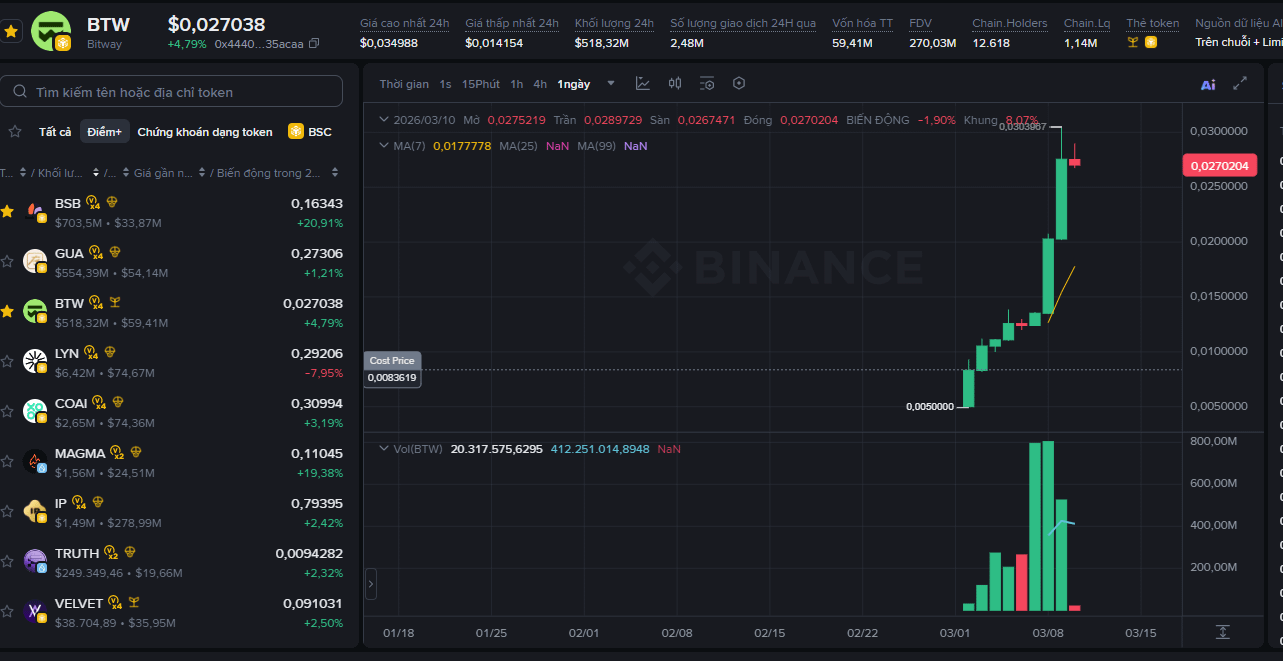Click the FDV label

pos(920,23)
